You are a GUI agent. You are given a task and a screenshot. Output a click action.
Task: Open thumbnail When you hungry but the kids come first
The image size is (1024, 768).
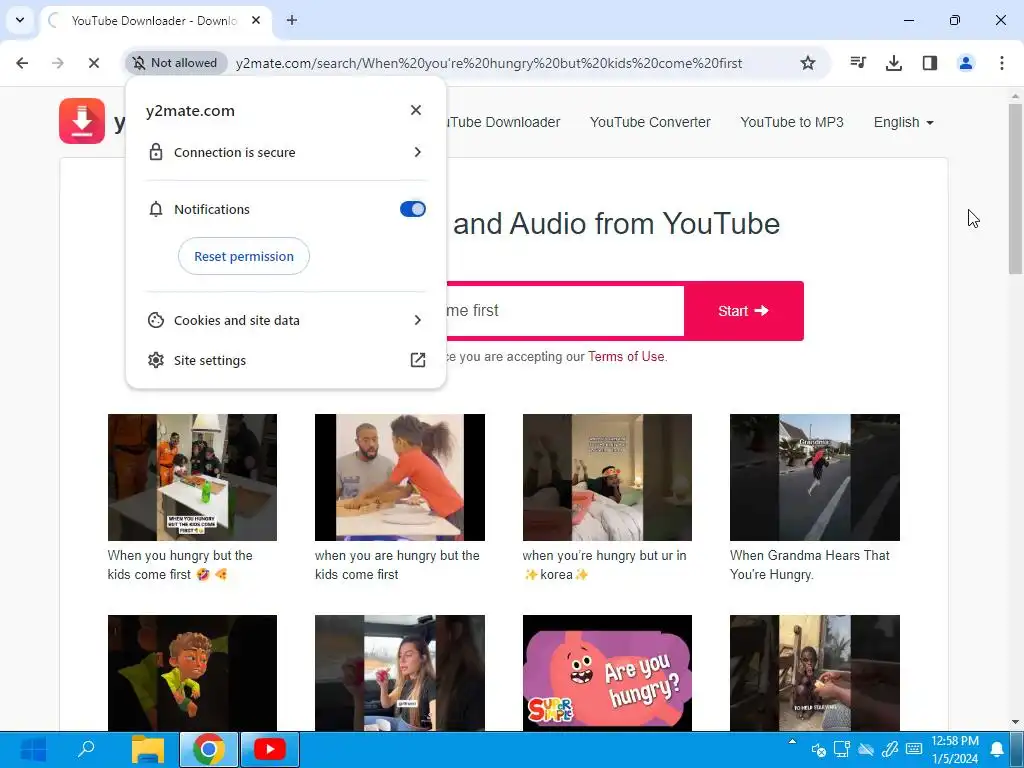pyautogui.click(x=192, y=477)
